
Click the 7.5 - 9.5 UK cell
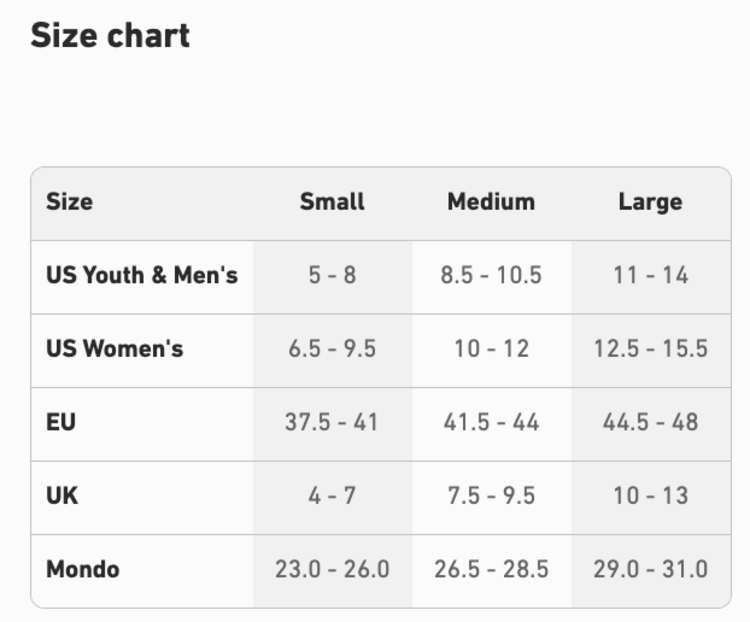491,496
